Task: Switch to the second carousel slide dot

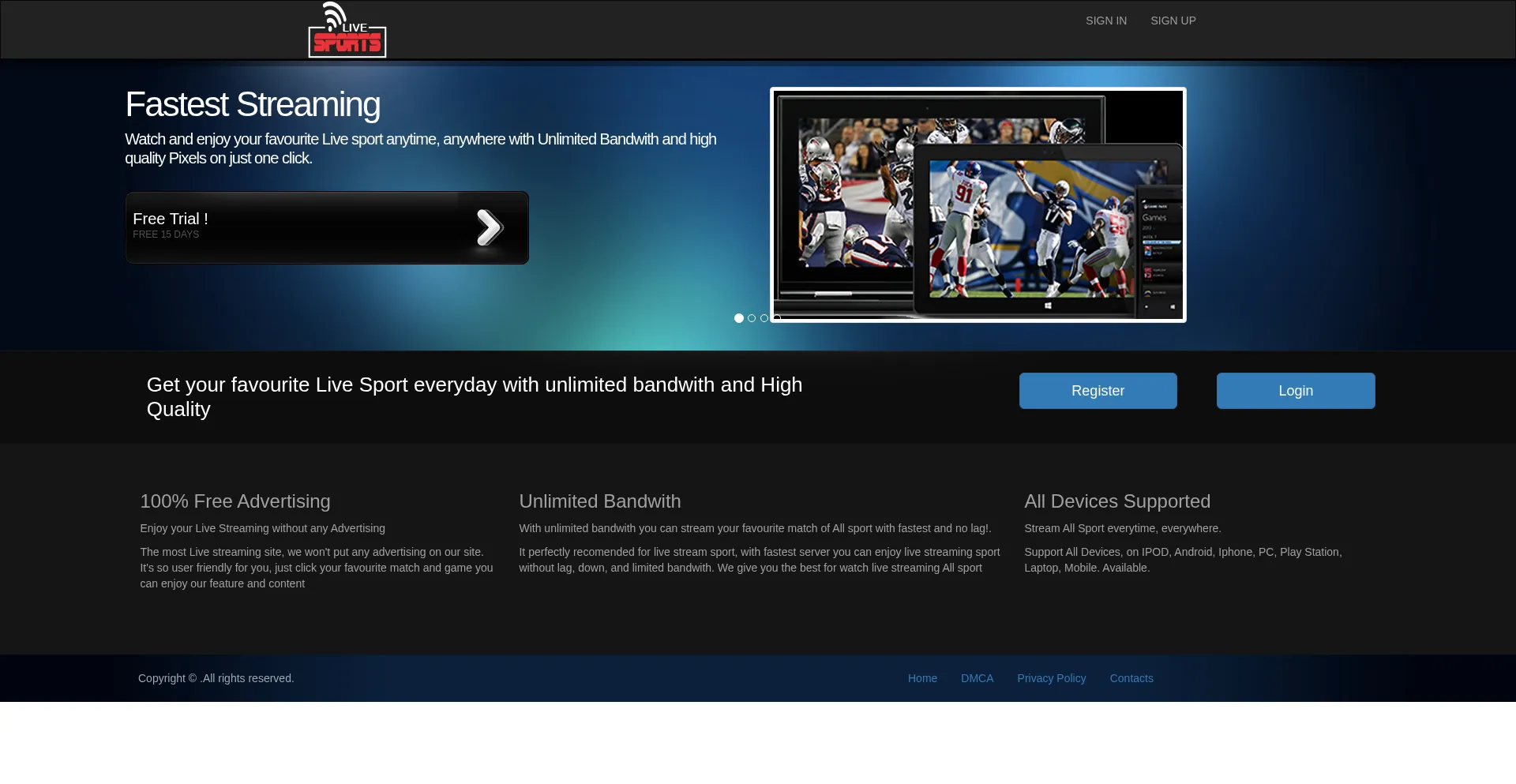Action: pos(752,318)
